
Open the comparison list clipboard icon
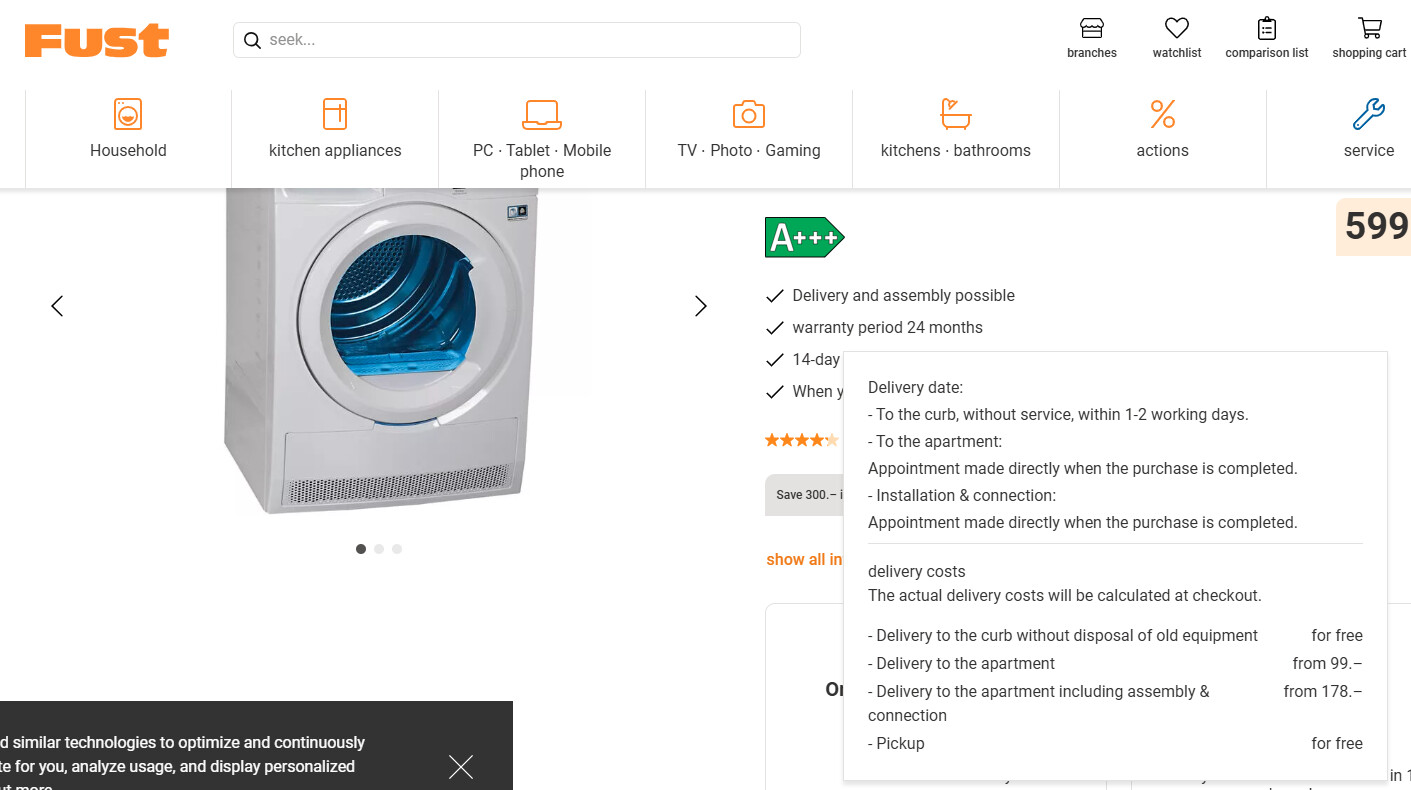click(x=1267, y=29)
